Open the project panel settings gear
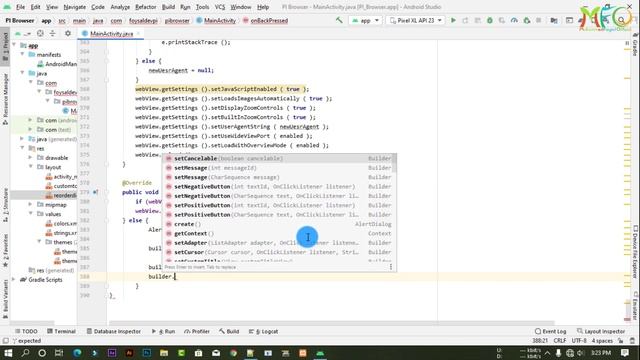The width and height of the screenshot is (640, 360). (68, 33)
